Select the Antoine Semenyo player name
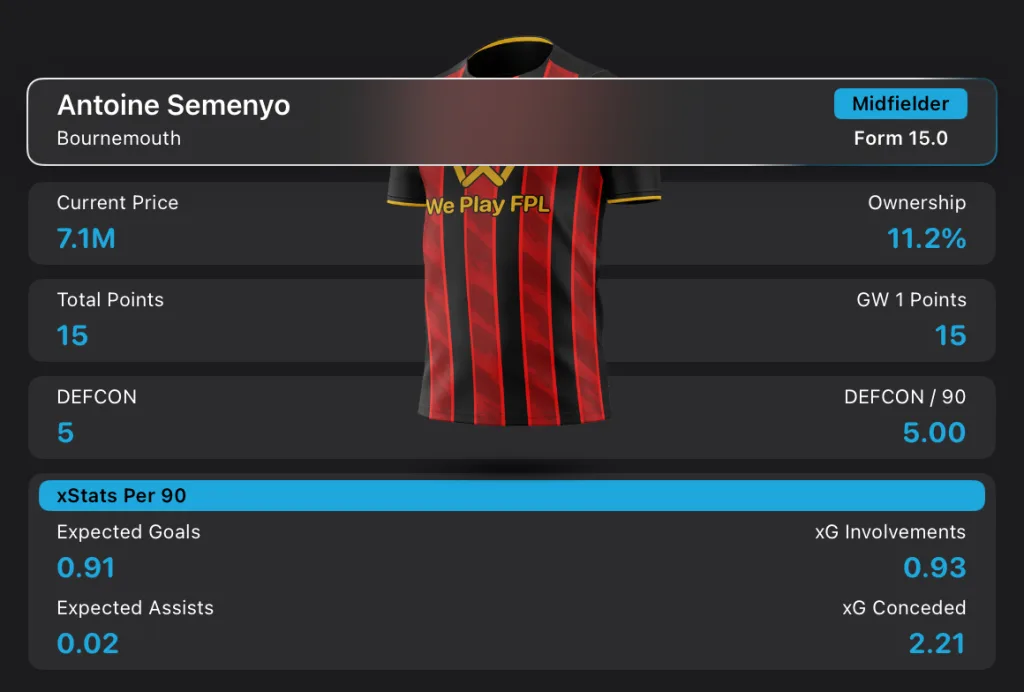1024x692 pixels. click(174, 105)
